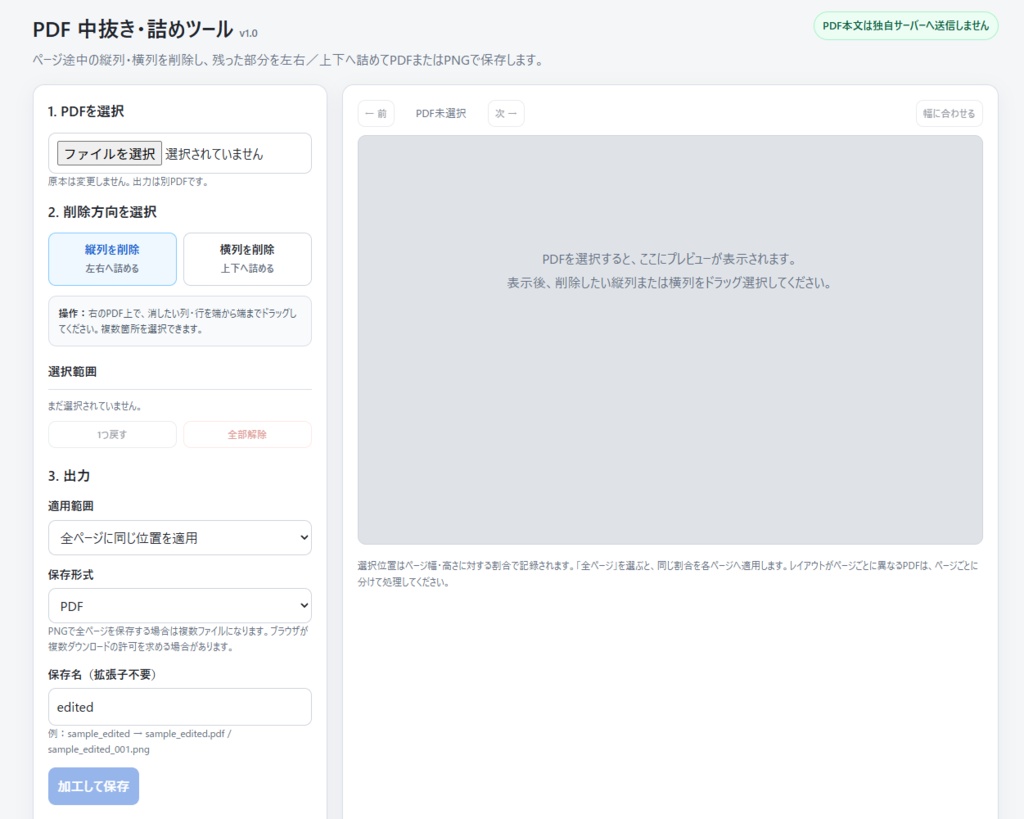Screen dimensions: 1024x819
Task: Click the 幅に合わせる fit-width button
Action: coord(949,114)
